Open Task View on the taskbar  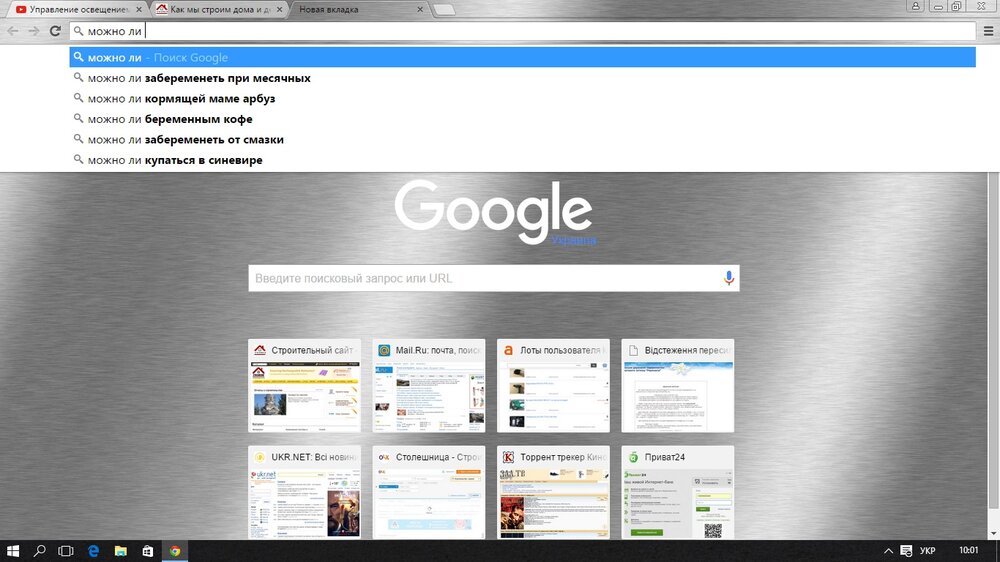(x=66, y=551)
